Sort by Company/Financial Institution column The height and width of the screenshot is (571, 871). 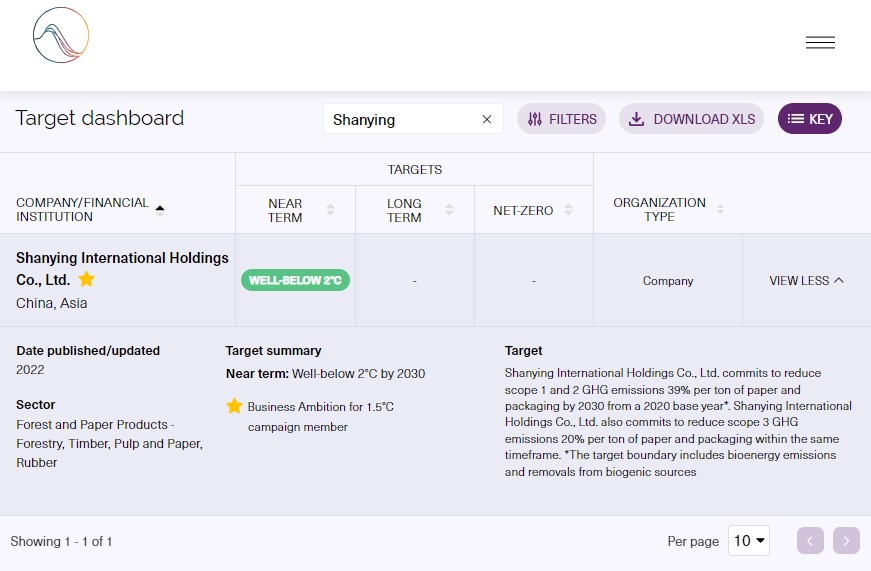pos(160,209)
